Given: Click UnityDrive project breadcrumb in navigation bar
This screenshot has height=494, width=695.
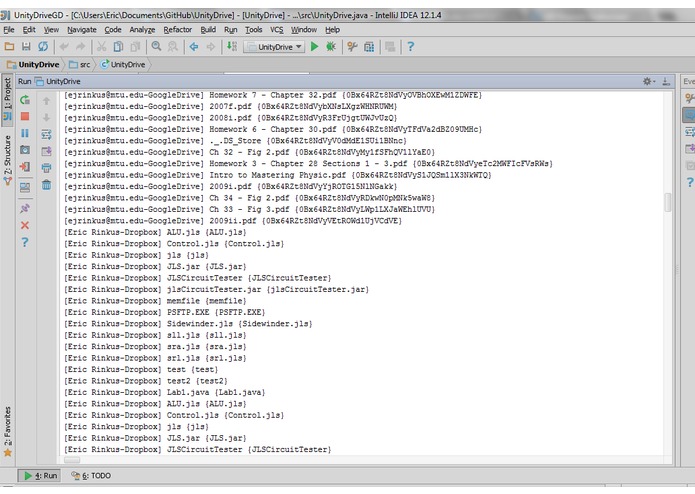Looking at the screenshot, I should 33,65.
